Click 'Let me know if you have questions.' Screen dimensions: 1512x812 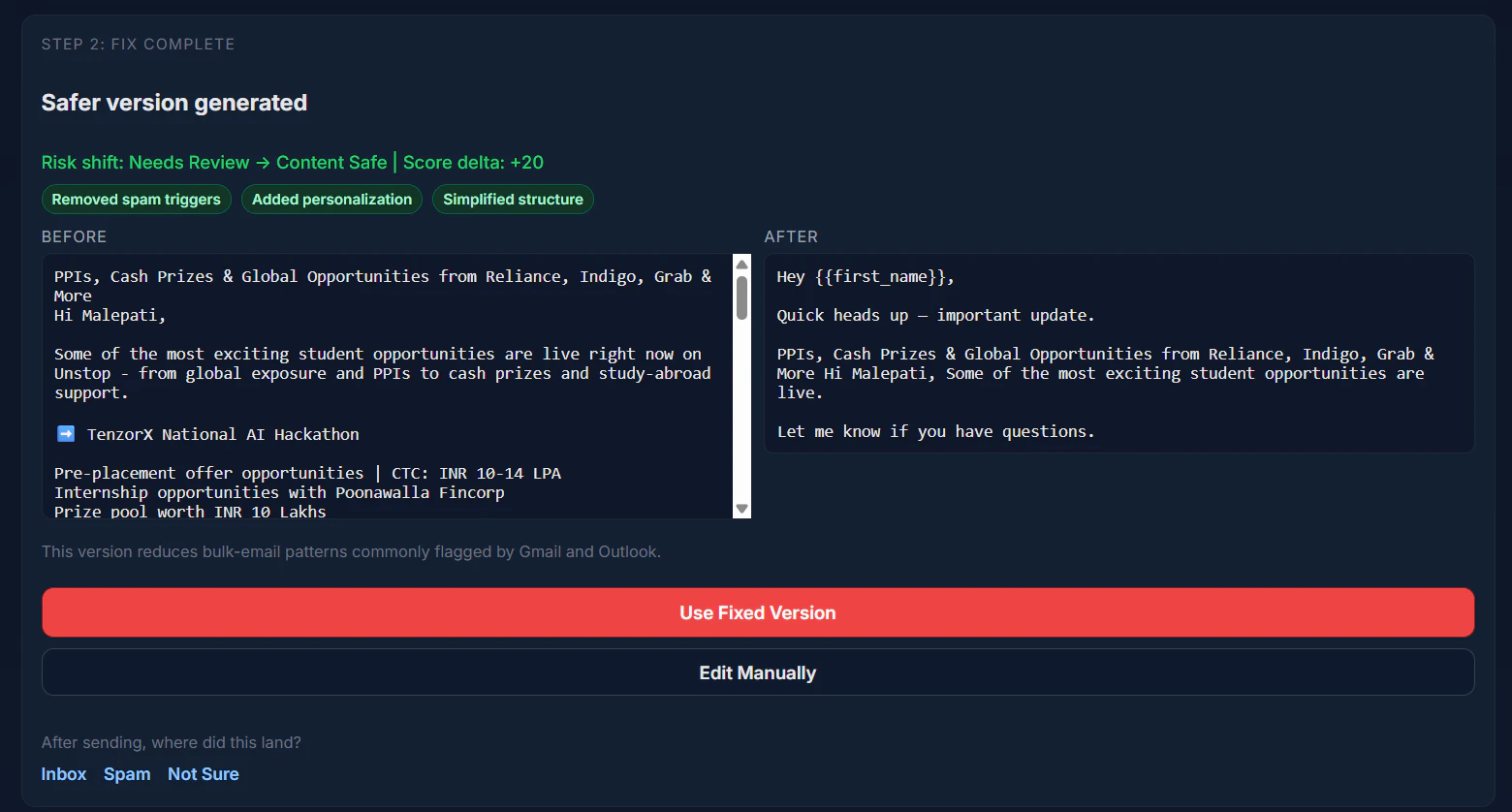936,431
